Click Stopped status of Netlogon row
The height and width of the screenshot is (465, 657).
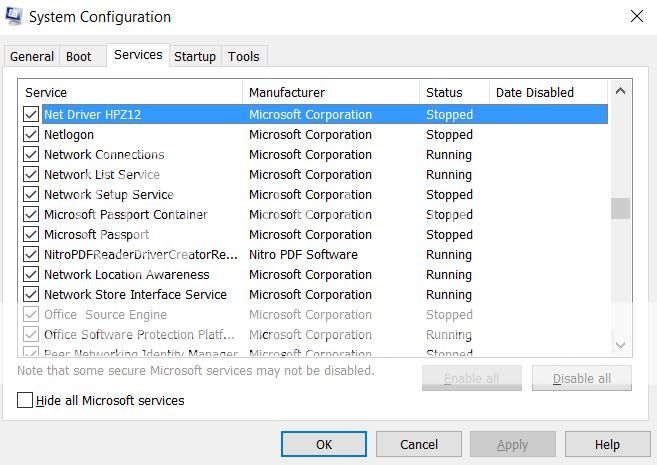(x=449, y=134)
